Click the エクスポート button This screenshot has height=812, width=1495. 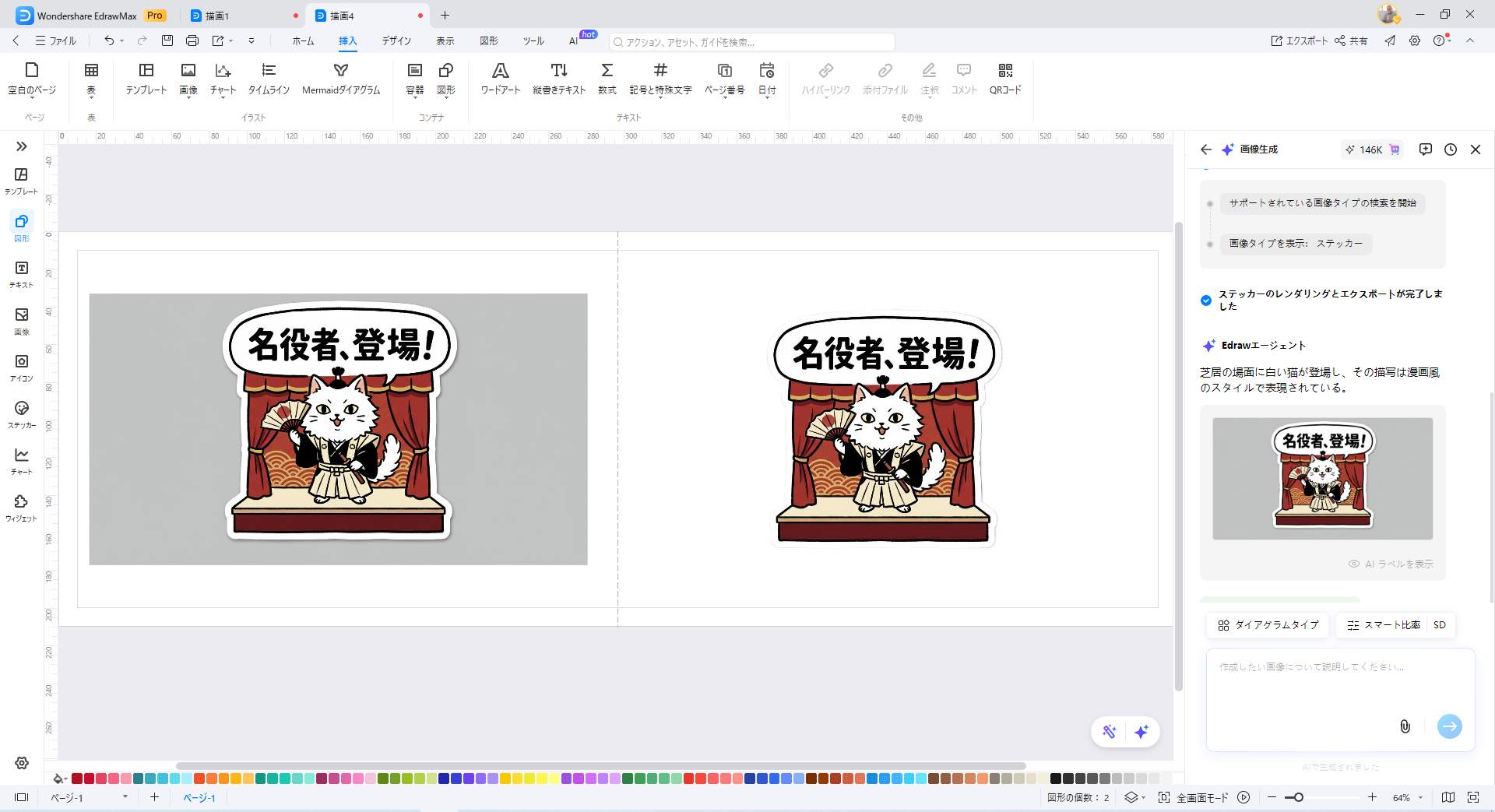[x=1299, y=40]
